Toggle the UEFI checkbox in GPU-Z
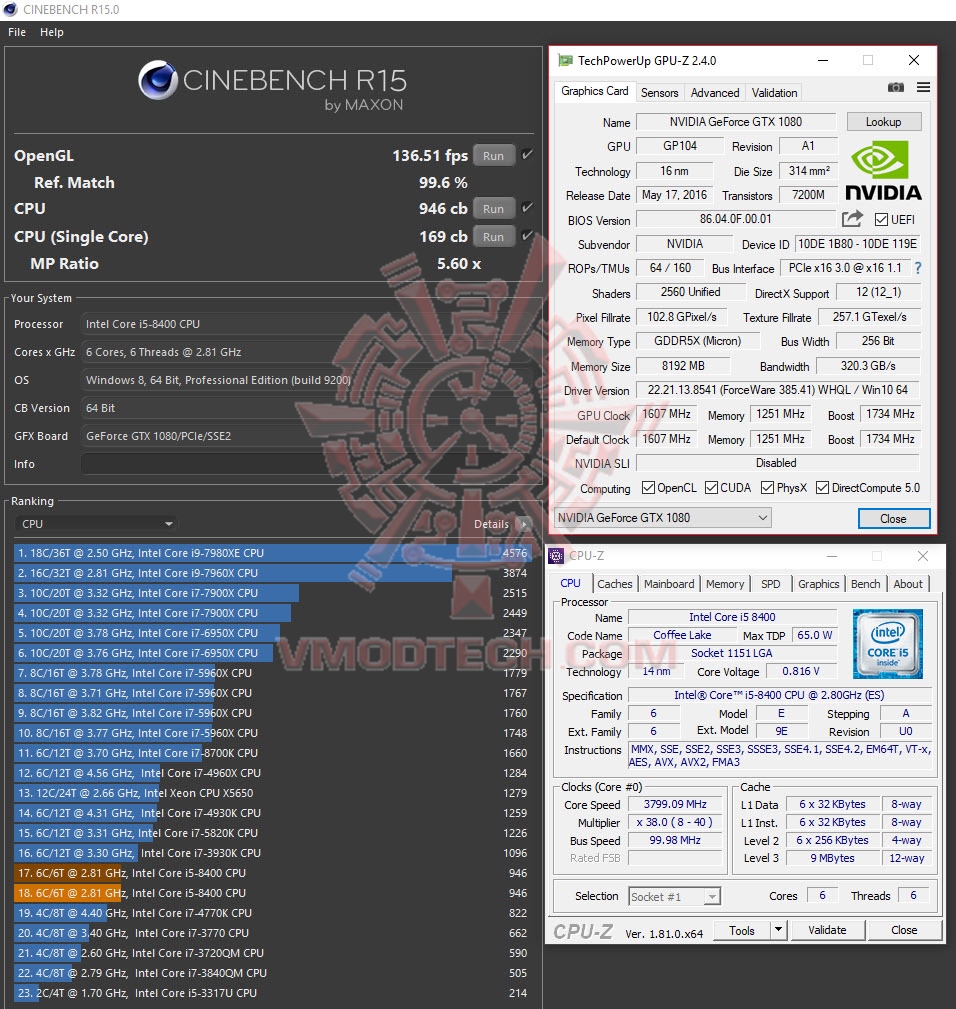Image resolution: width=956 pixels, height=1009 pixels. pos(881,219)
